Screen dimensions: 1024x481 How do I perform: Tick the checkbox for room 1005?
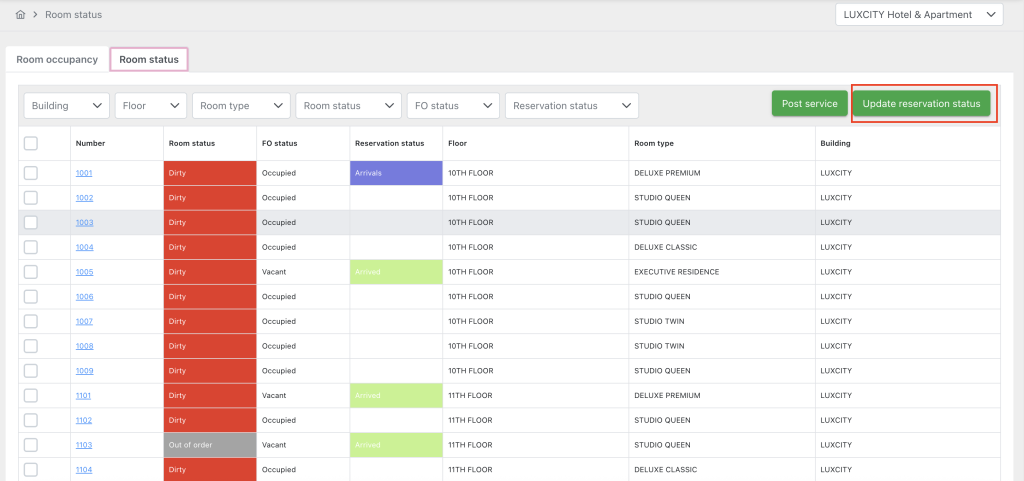point(31,272)
